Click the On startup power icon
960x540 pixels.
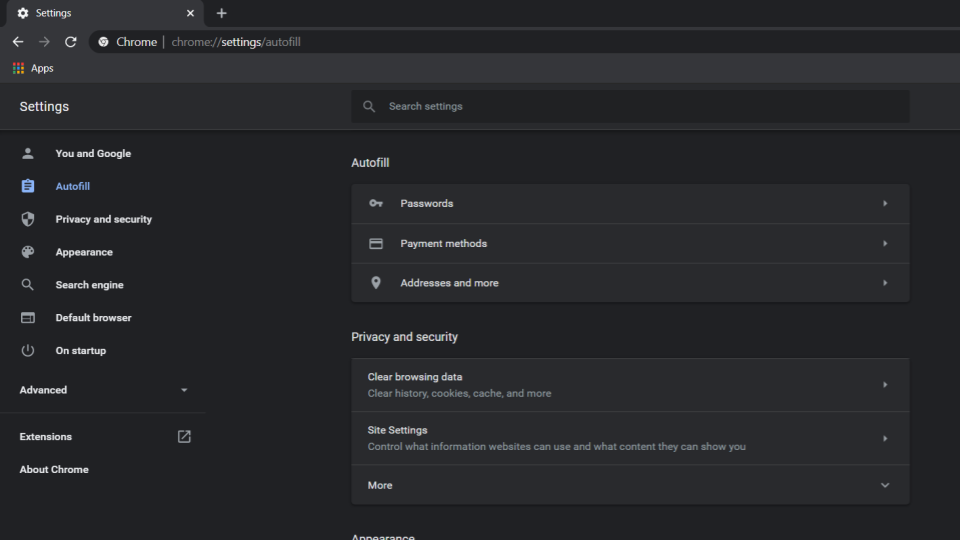coord(28,351)
